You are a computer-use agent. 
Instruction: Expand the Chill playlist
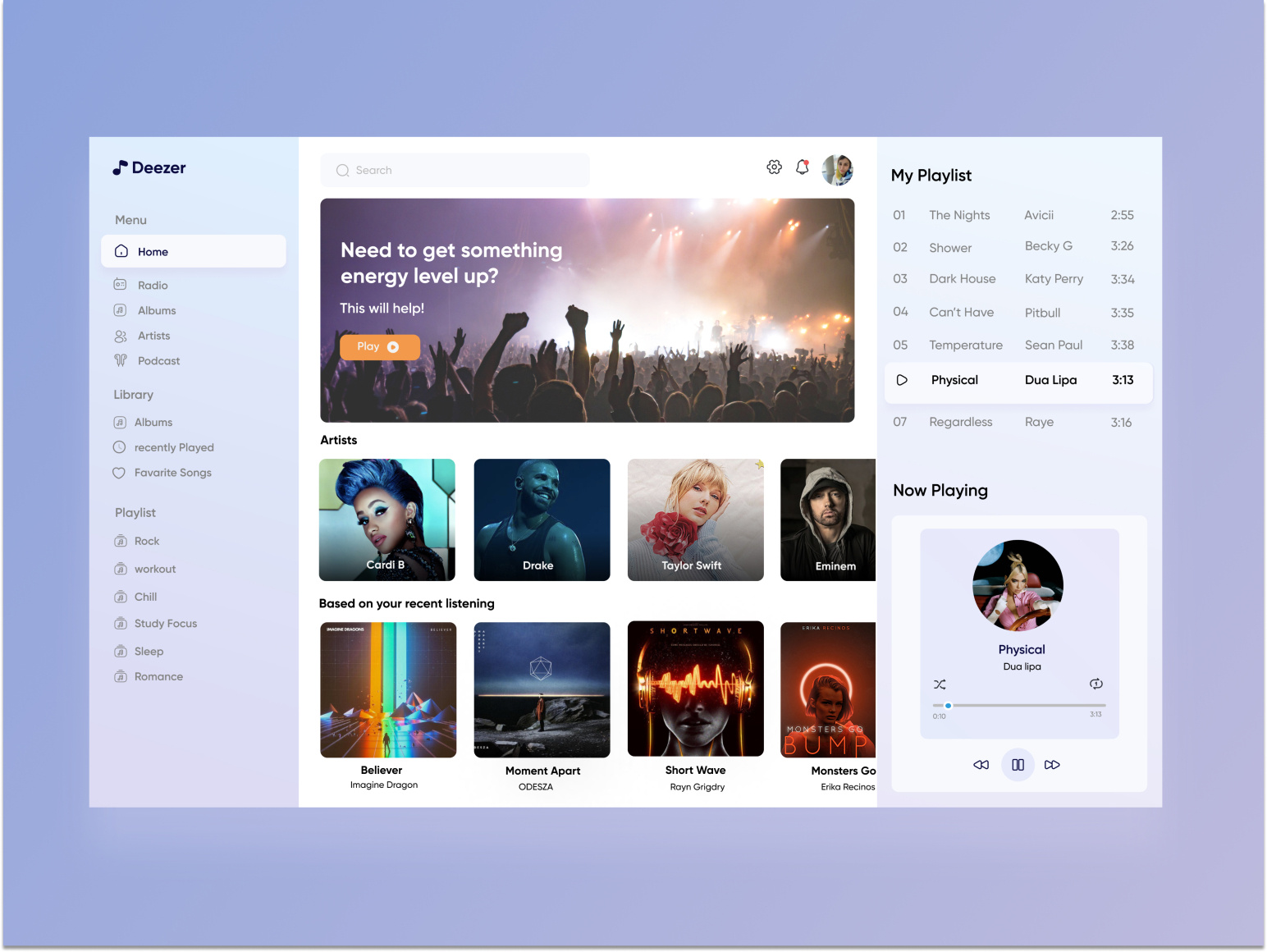[x=144, y=597]
